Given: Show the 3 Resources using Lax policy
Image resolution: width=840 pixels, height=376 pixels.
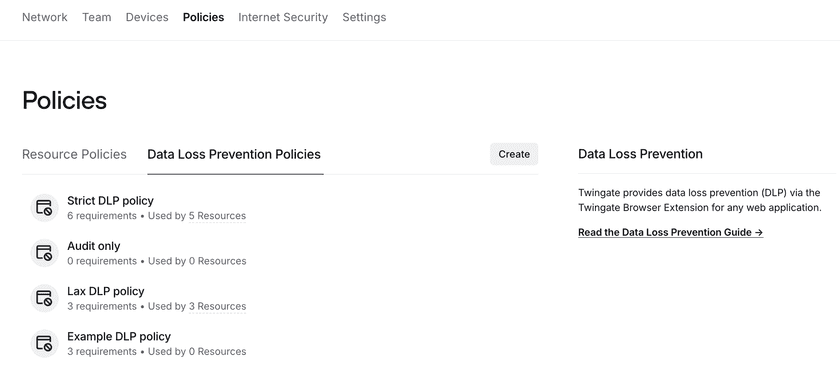Looking at the screenshot, I should coord(217,306).
